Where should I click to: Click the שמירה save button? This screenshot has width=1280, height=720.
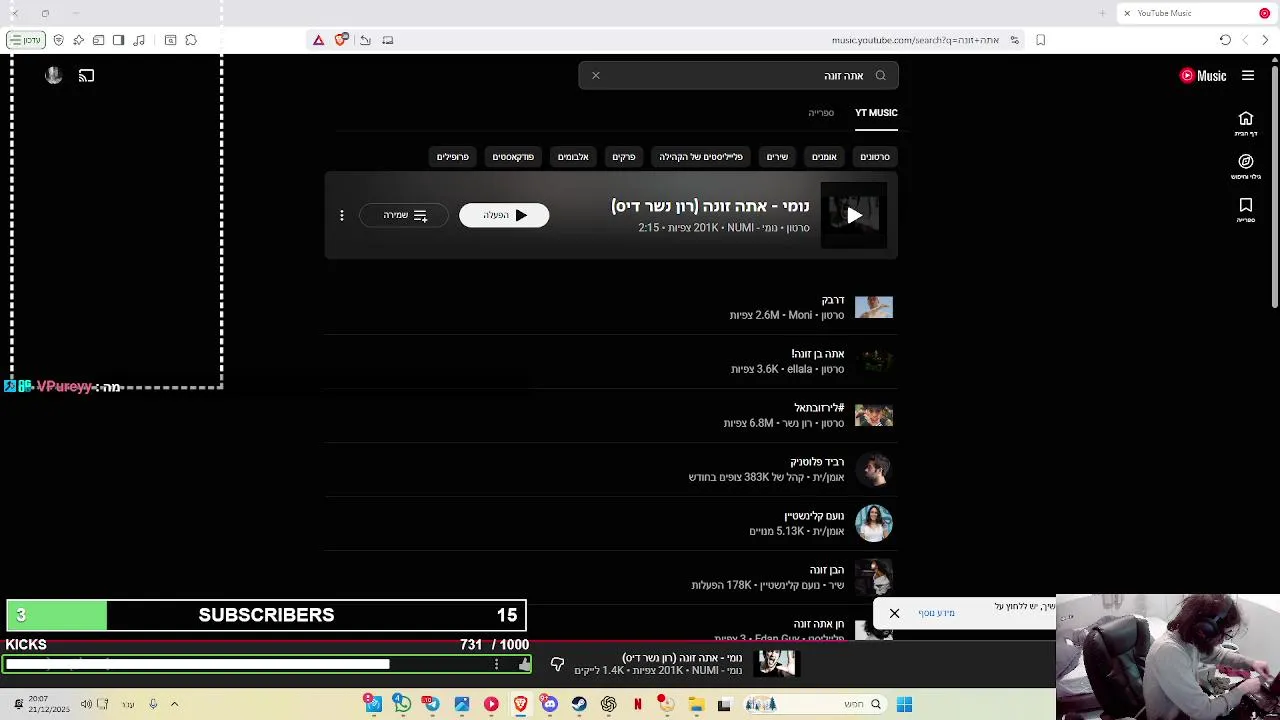coord(404,215)
